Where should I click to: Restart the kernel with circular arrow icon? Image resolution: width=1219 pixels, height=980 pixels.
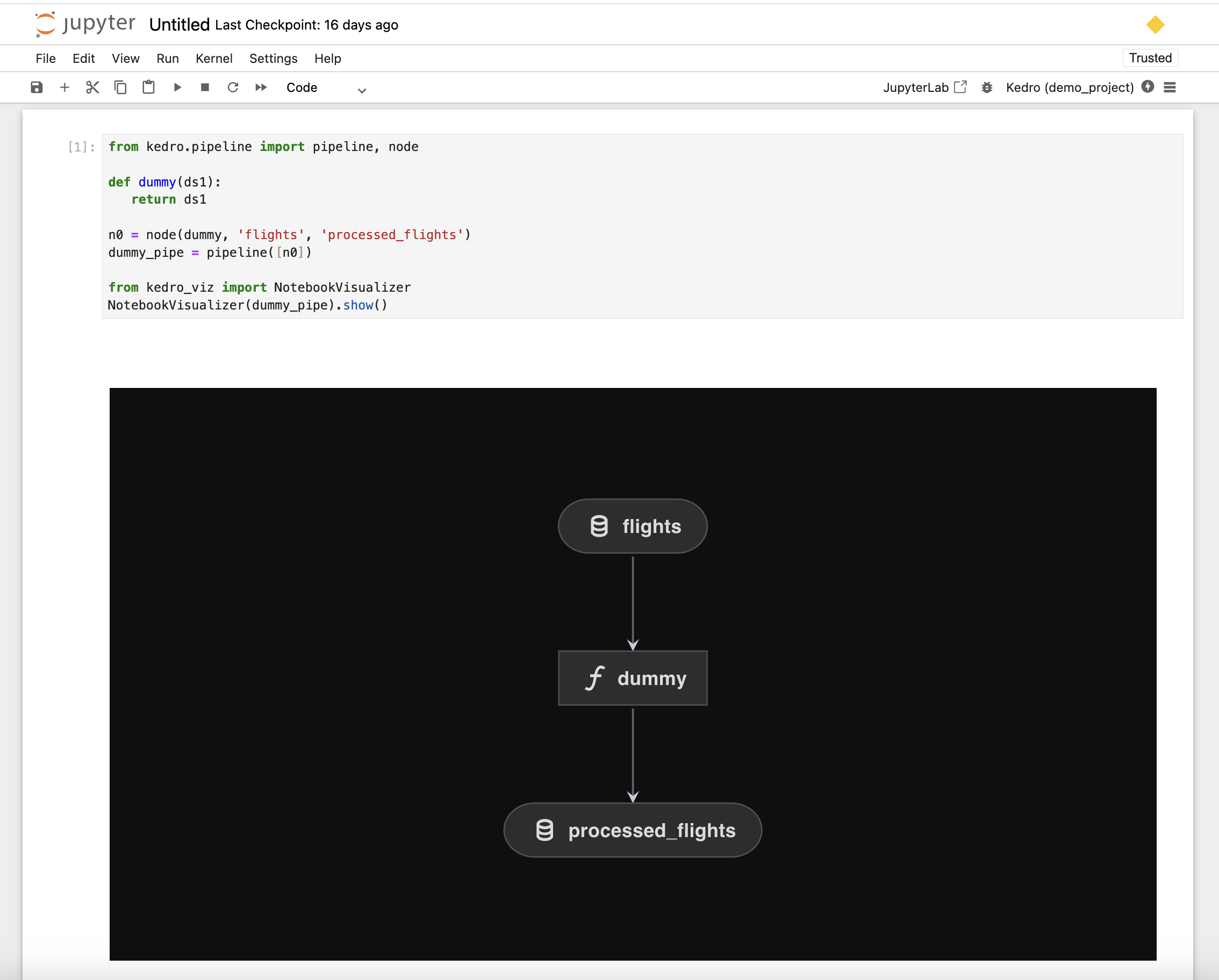[233, 88]
